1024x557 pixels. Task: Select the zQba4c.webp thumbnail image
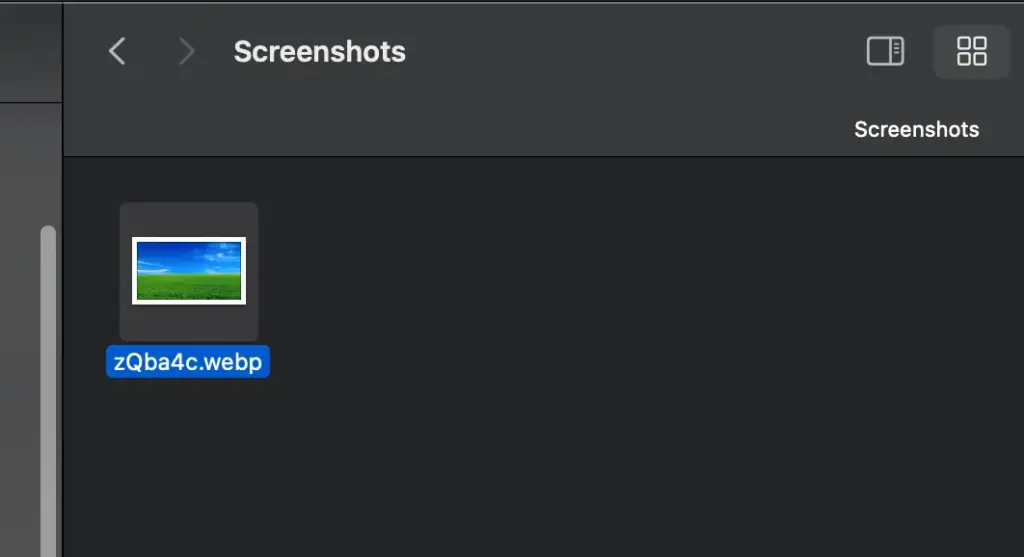pyautogui.click(x=189, y=270)
